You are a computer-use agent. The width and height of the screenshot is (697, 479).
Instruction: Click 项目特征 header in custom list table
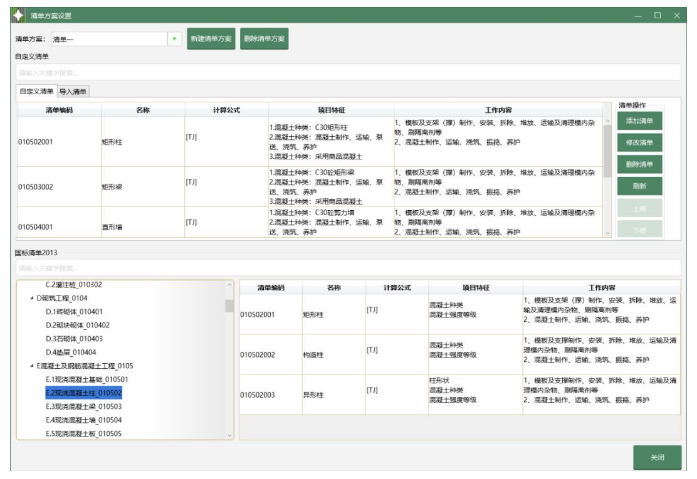click(x=331, y=110)
